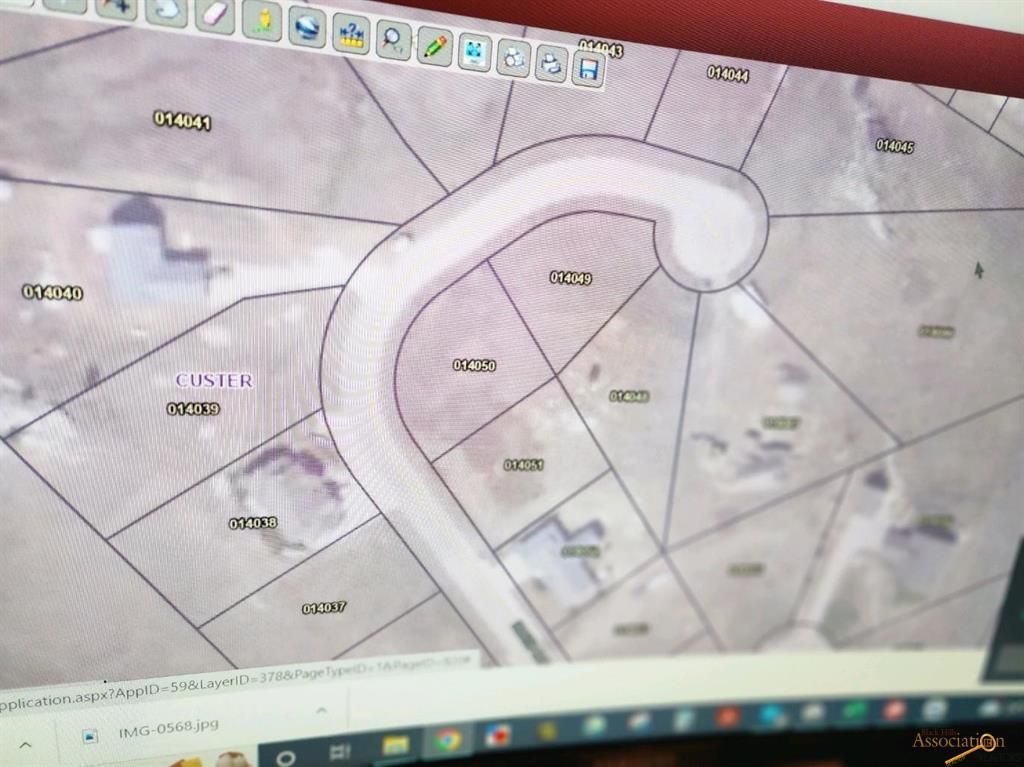Open download options chevron next to IMG-0568.jpg

tap(322, 711)
